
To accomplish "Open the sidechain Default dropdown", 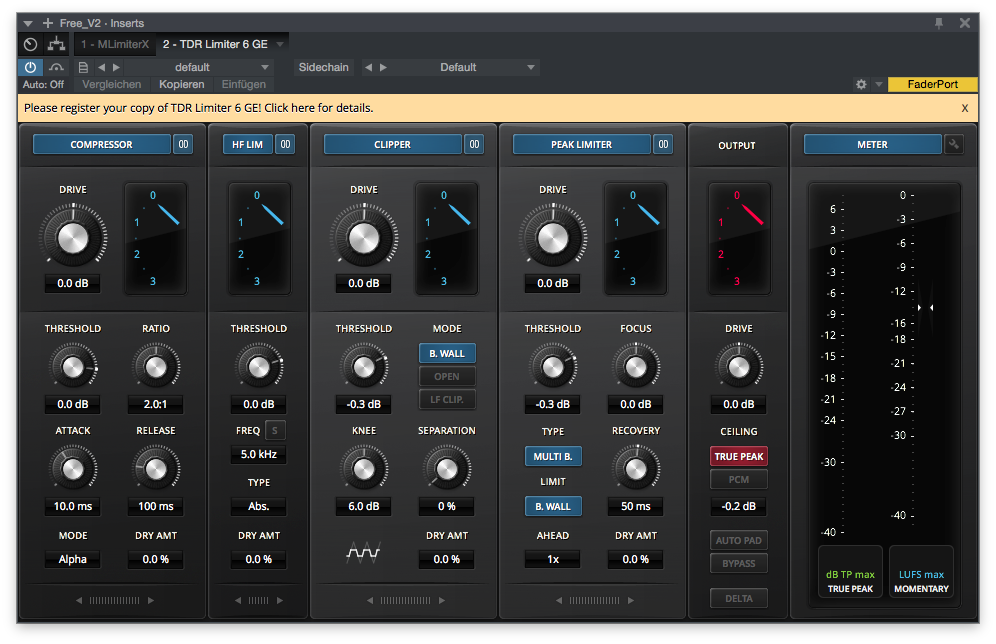I will (x=465, y=67).
